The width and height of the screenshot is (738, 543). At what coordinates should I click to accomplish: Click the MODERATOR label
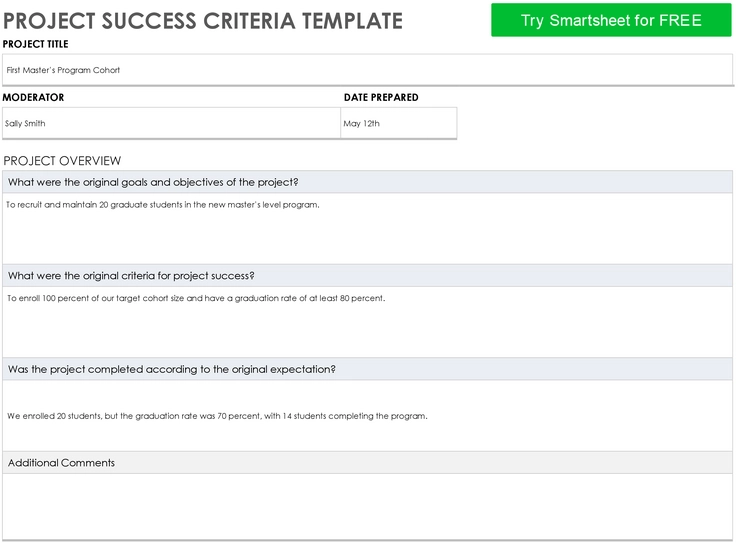coord(33,97)
